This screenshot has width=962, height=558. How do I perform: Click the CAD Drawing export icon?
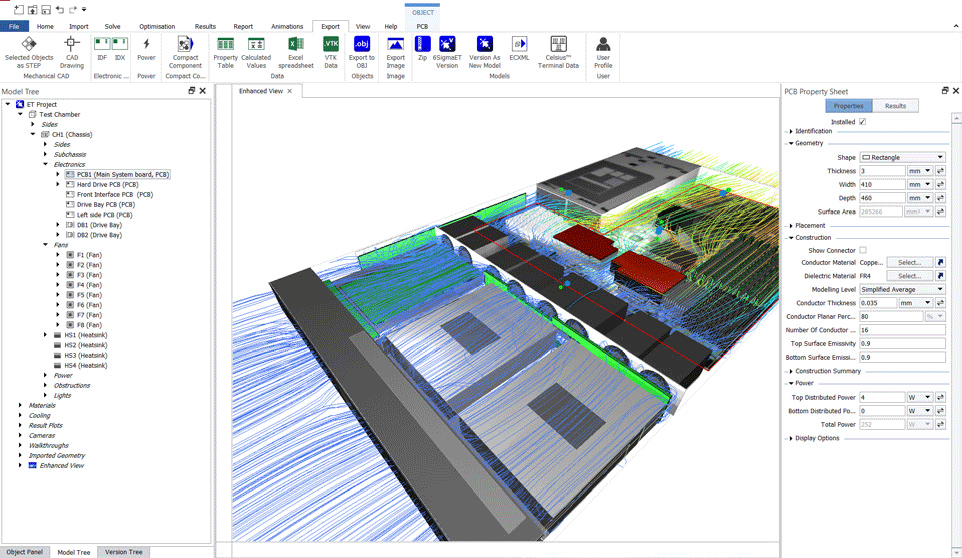tap(72, 45)
